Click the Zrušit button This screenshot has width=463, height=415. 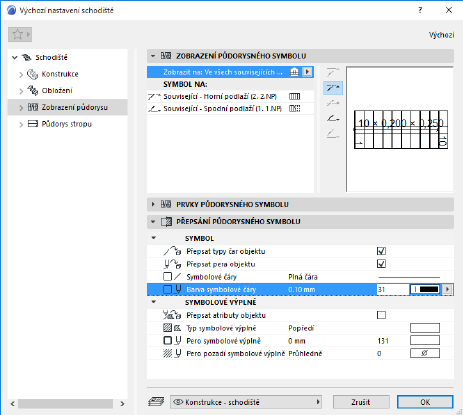pos(361,402)
